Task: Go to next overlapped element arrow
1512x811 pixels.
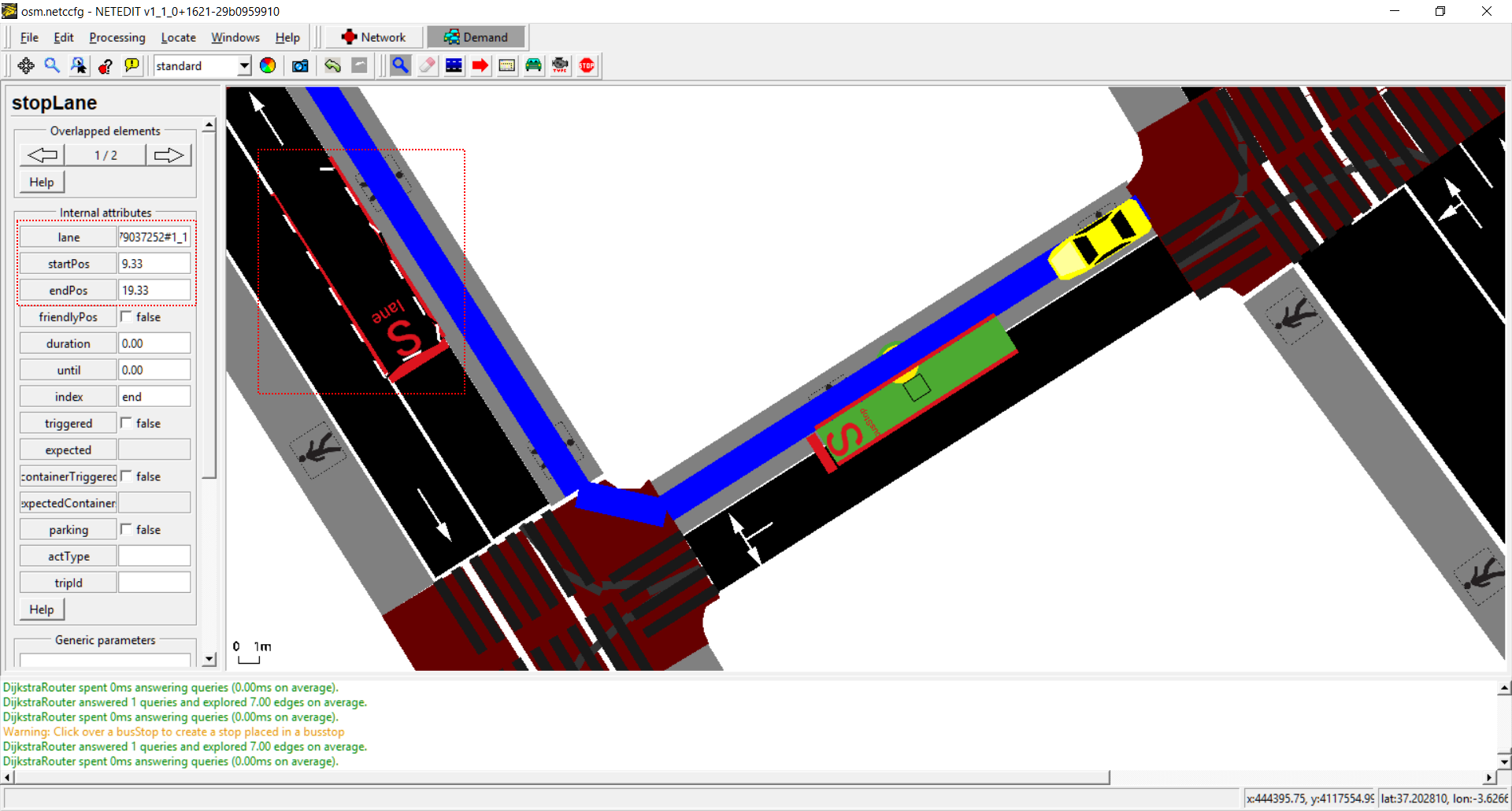Action: pos(168,155)
